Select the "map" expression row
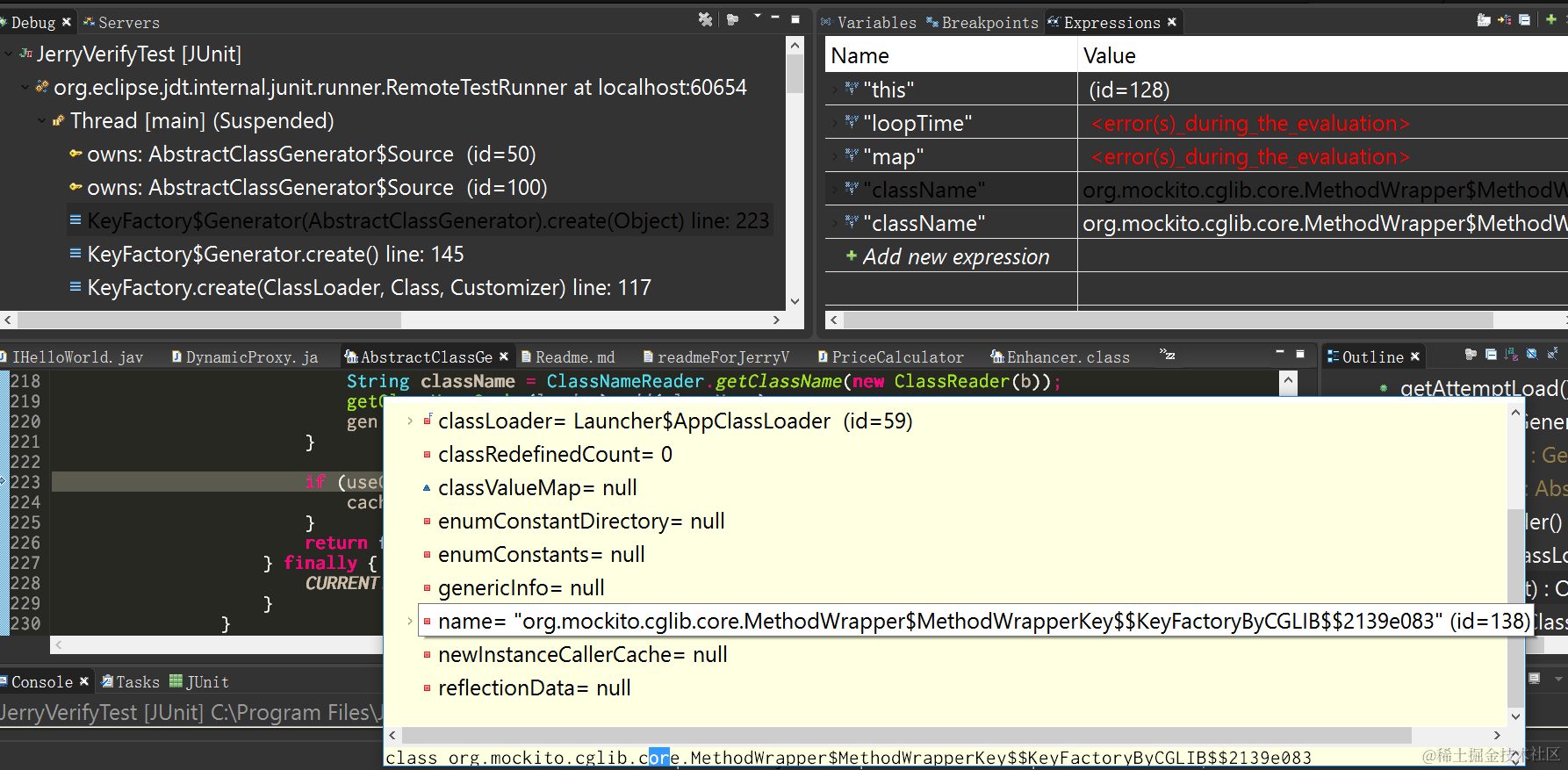Viewport: 1568px width, 770px height. tap(952, 156)
